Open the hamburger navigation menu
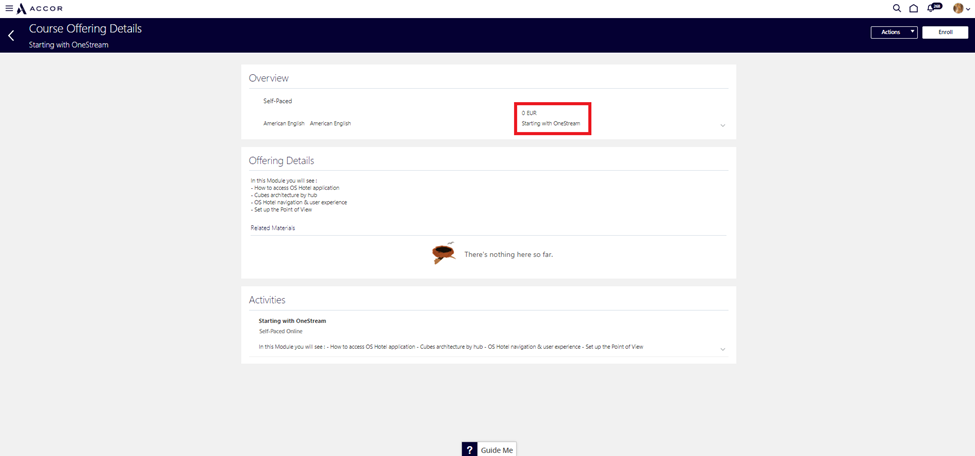Screen dimensions: 975x456 click(x=9, y=9)
